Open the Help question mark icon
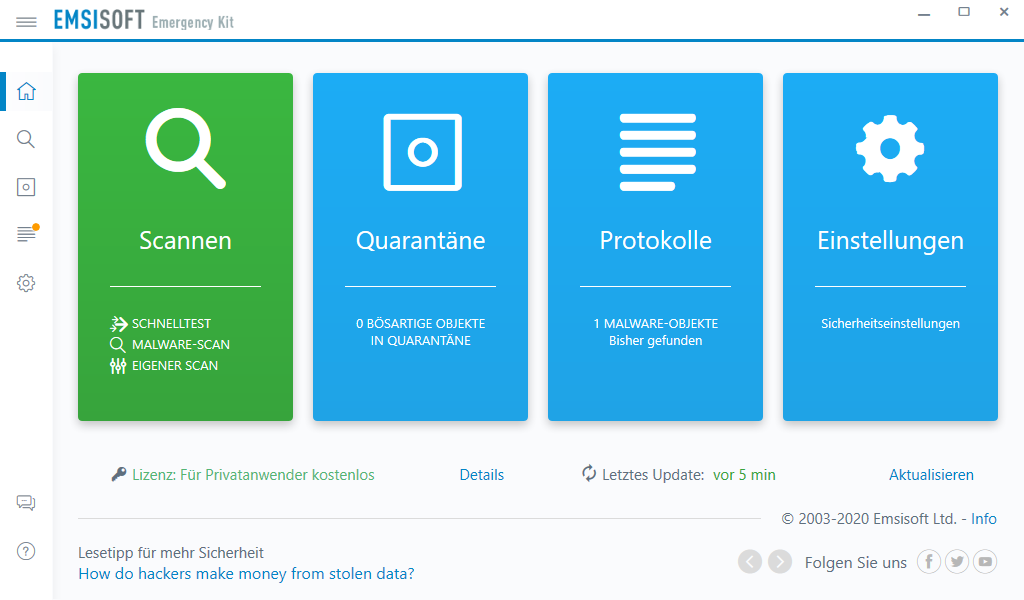 pos(26,551)
